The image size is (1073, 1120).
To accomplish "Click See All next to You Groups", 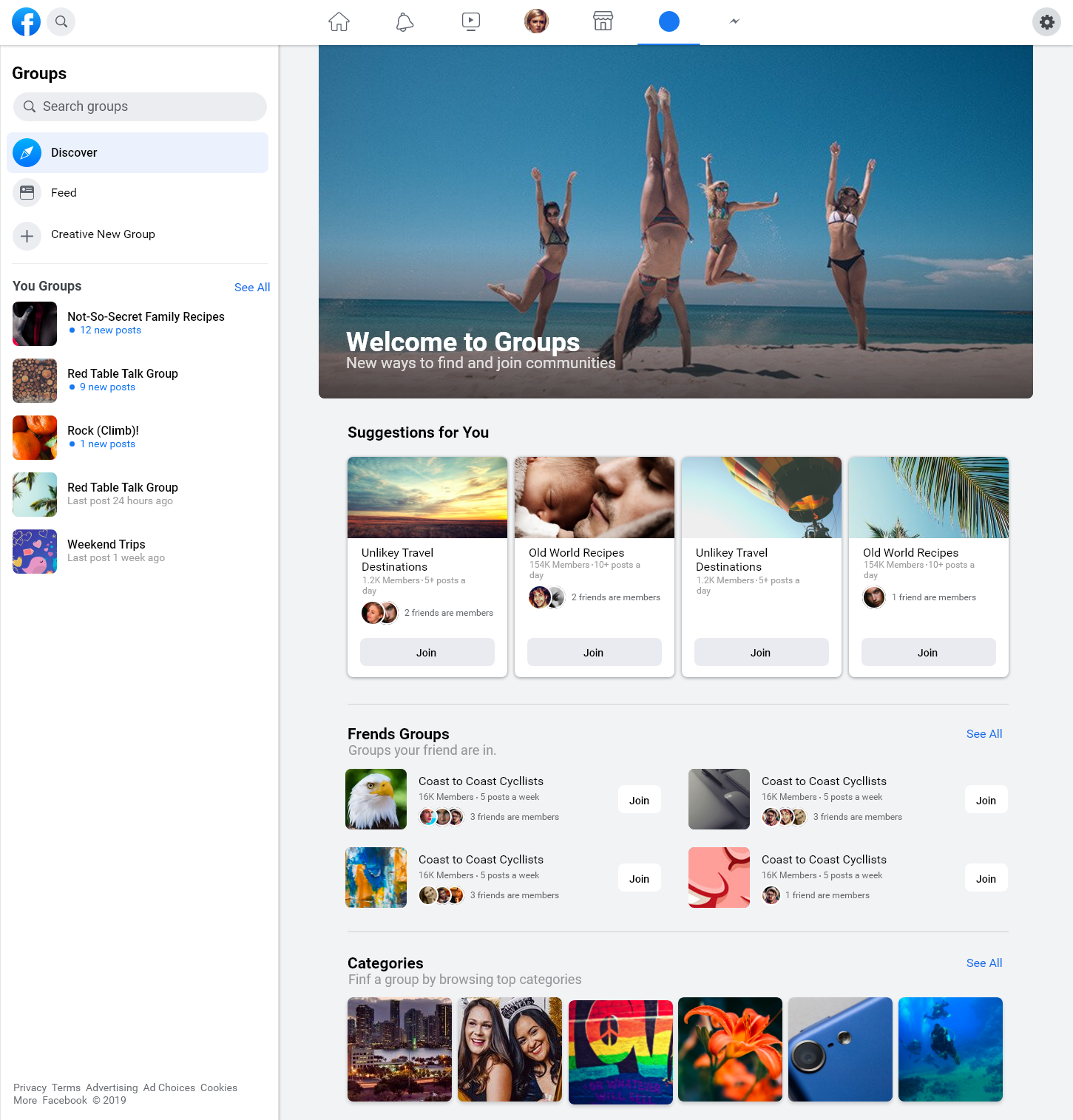I will [x=252, y=288].
